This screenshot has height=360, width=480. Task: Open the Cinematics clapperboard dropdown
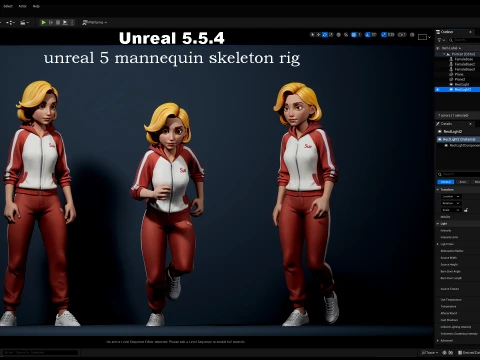[24, 22]
